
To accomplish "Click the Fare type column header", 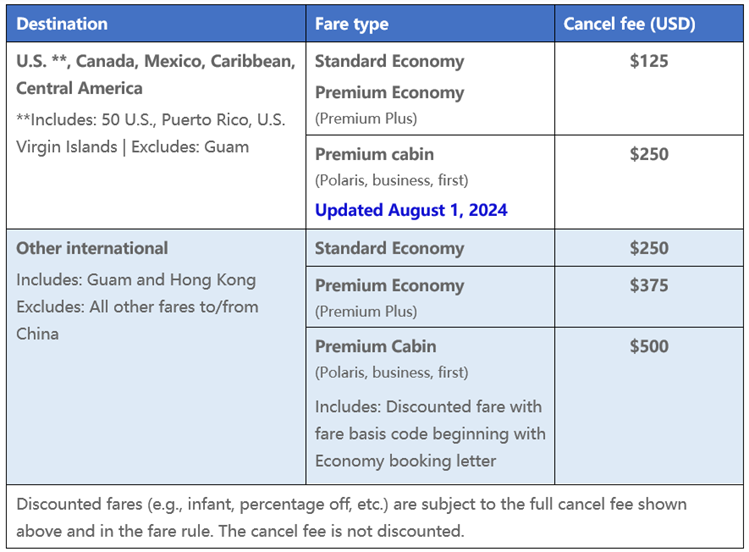I will [351, 23].
